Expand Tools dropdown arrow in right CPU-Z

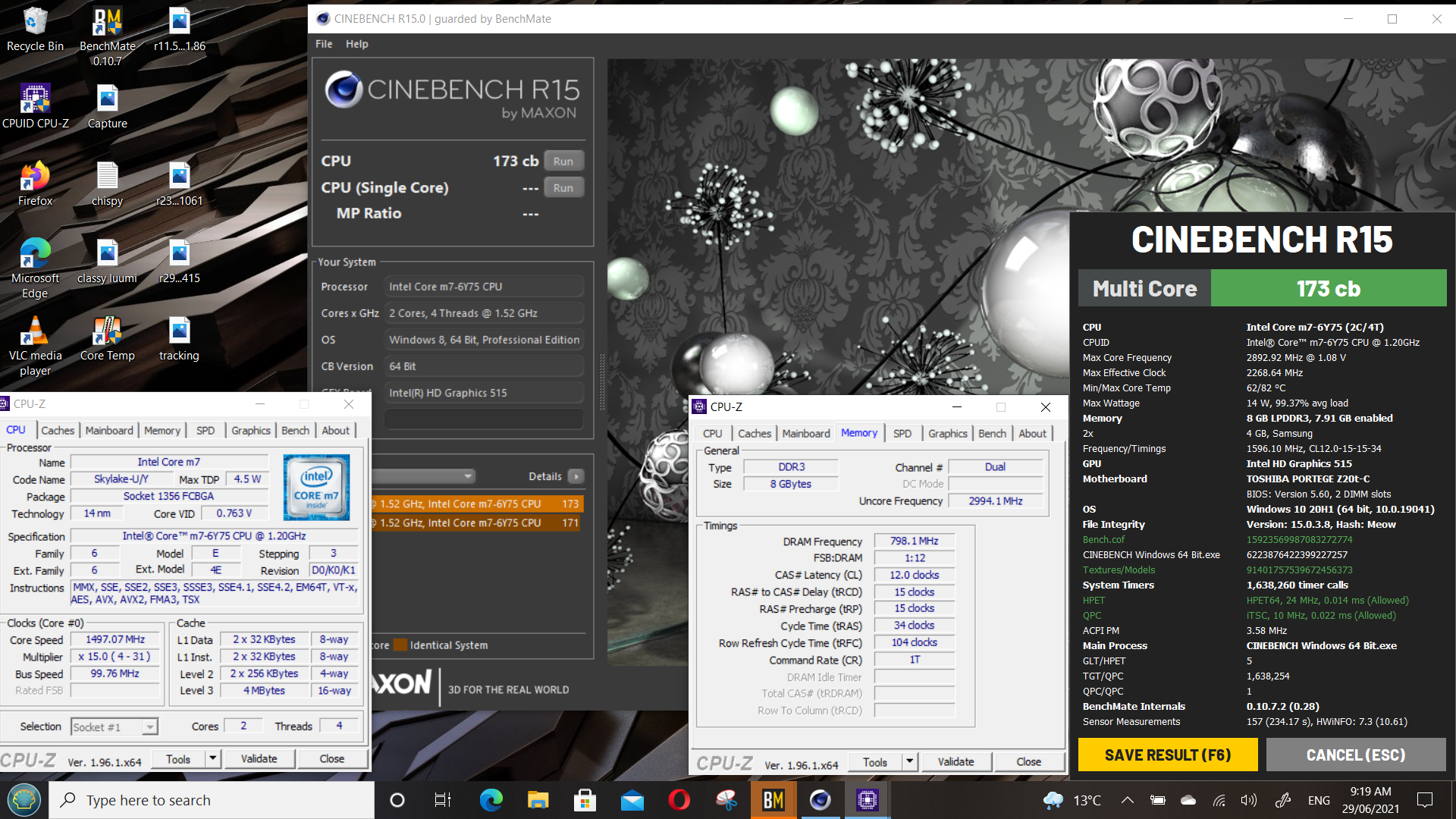point(909,762)
